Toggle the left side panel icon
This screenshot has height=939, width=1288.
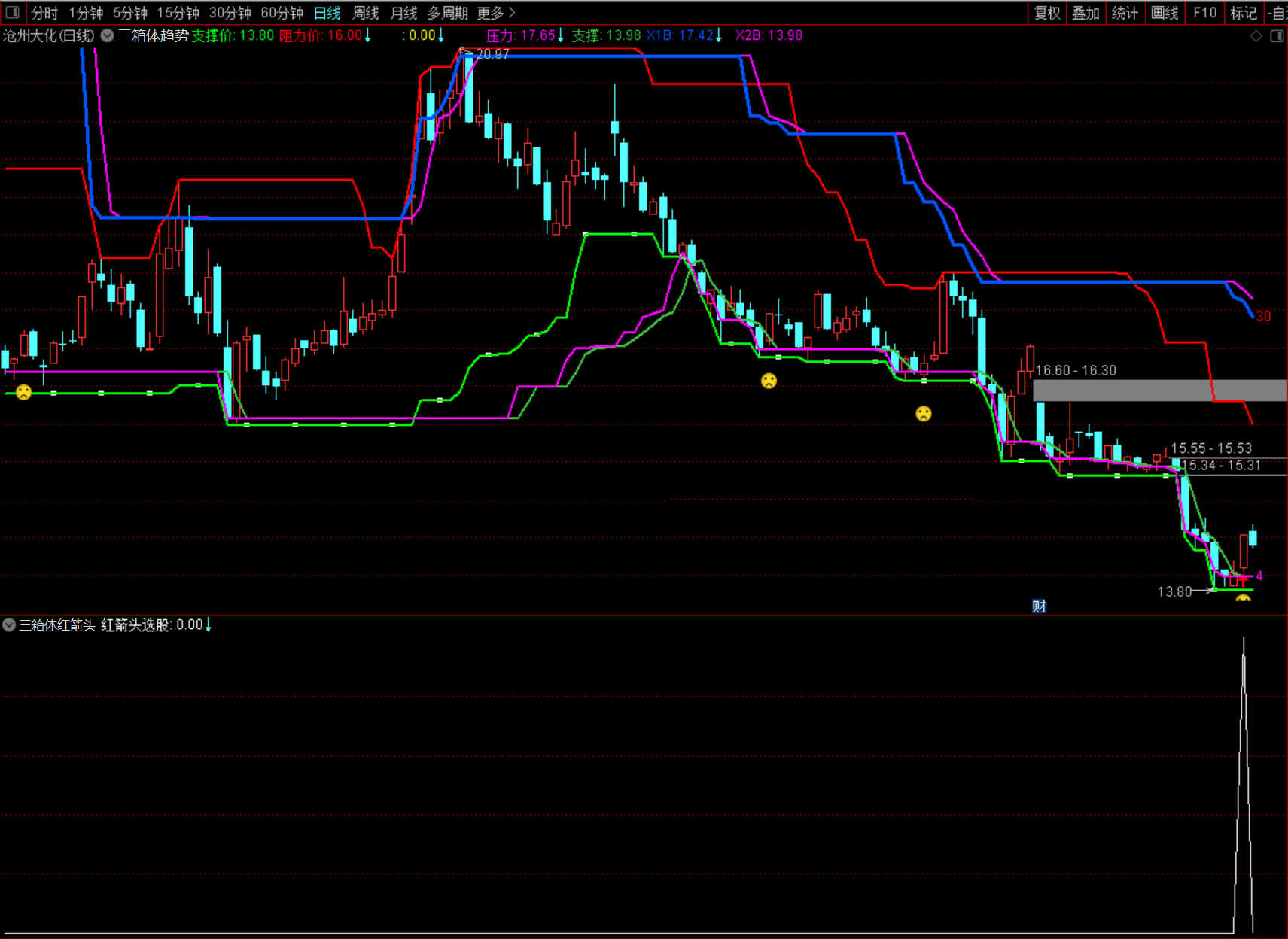[13, 12]
